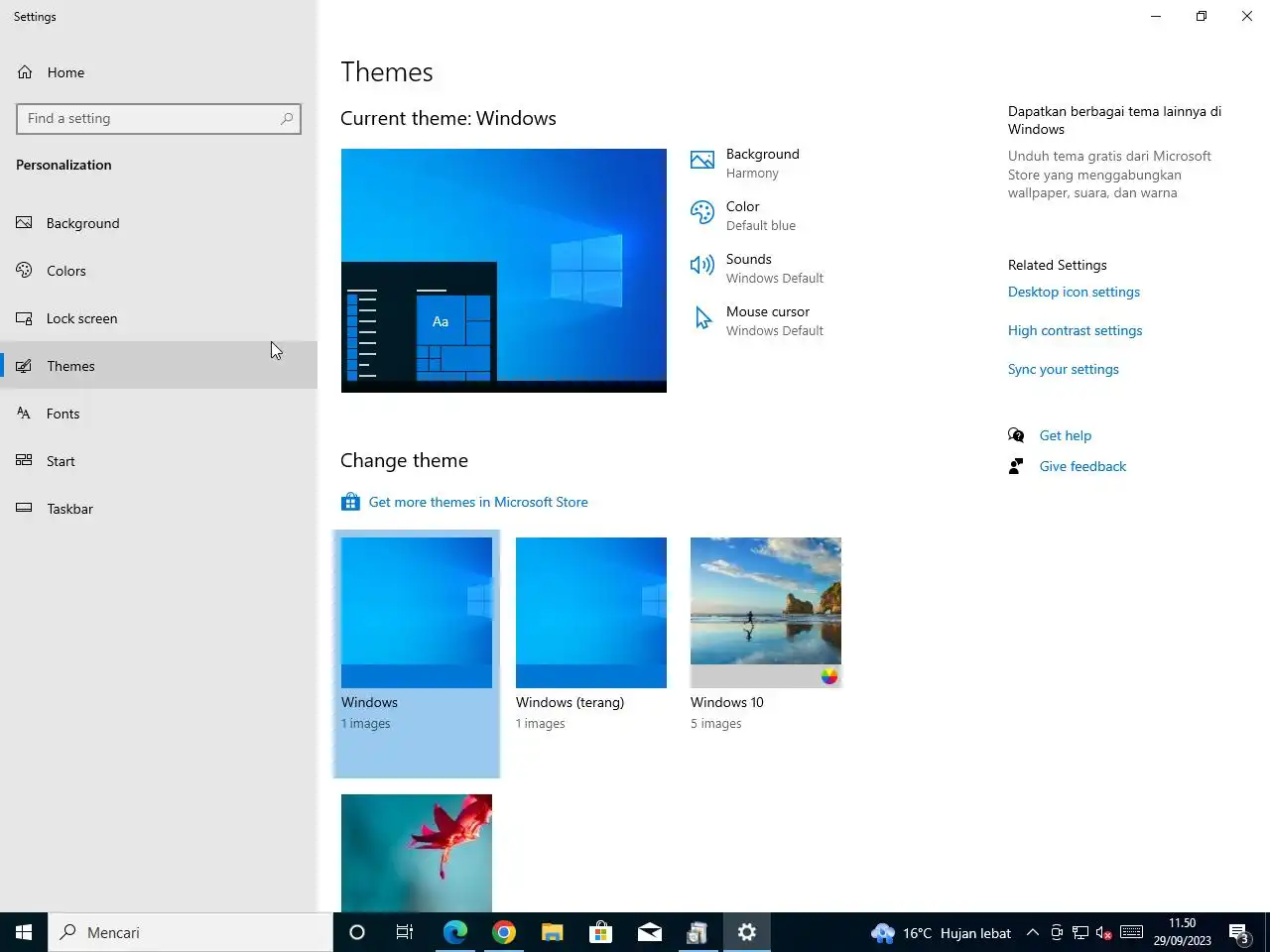This screenshot has height=952, width=1270.
Task: Click the theme Background picture icon
Action: pyautogui.click(x=702, y=161)
